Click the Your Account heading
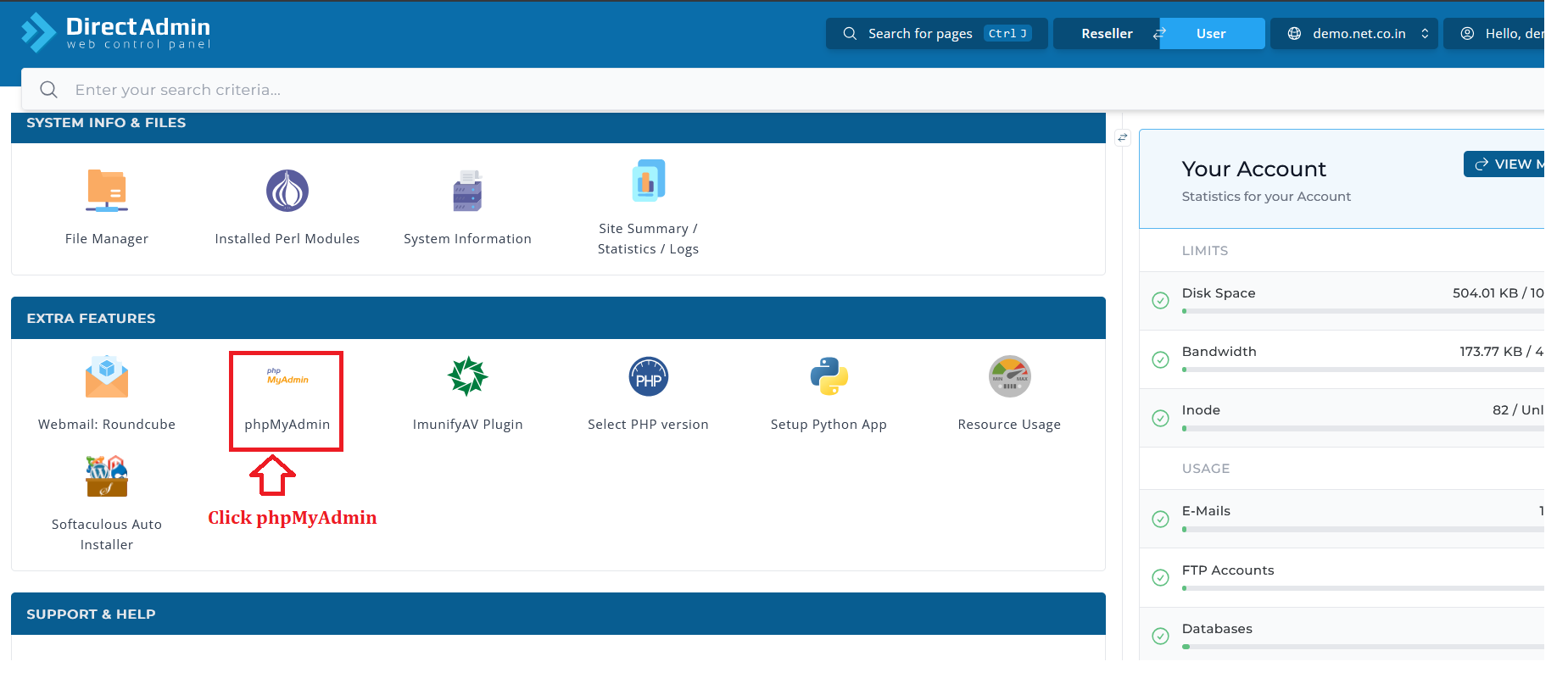Image resolution: width=1568 pixels, height=684 pixels. (1254, 170)
